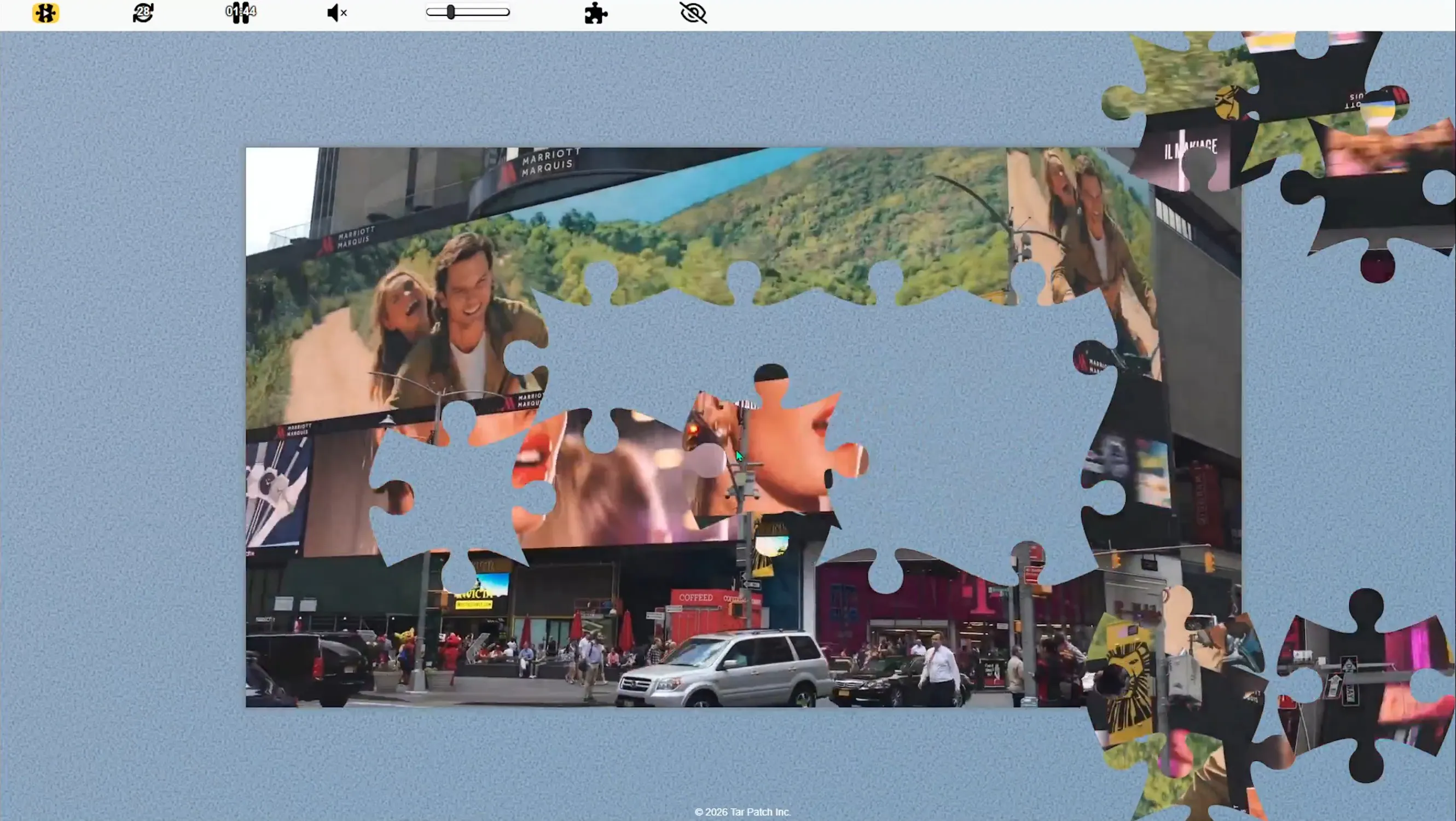This screenshot has width=1456, height=821.
Task: Open the Tar Patch Inc. copyright link
Action: pos(742,811)
